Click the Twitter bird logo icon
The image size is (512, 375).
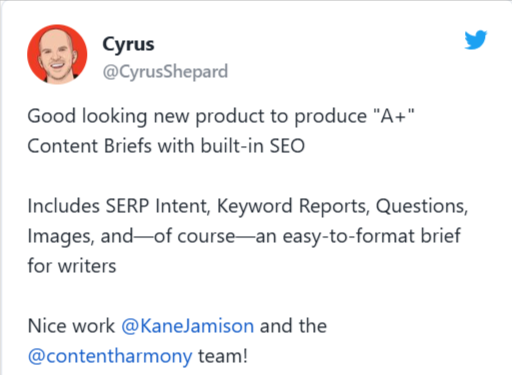pos(476,40)
